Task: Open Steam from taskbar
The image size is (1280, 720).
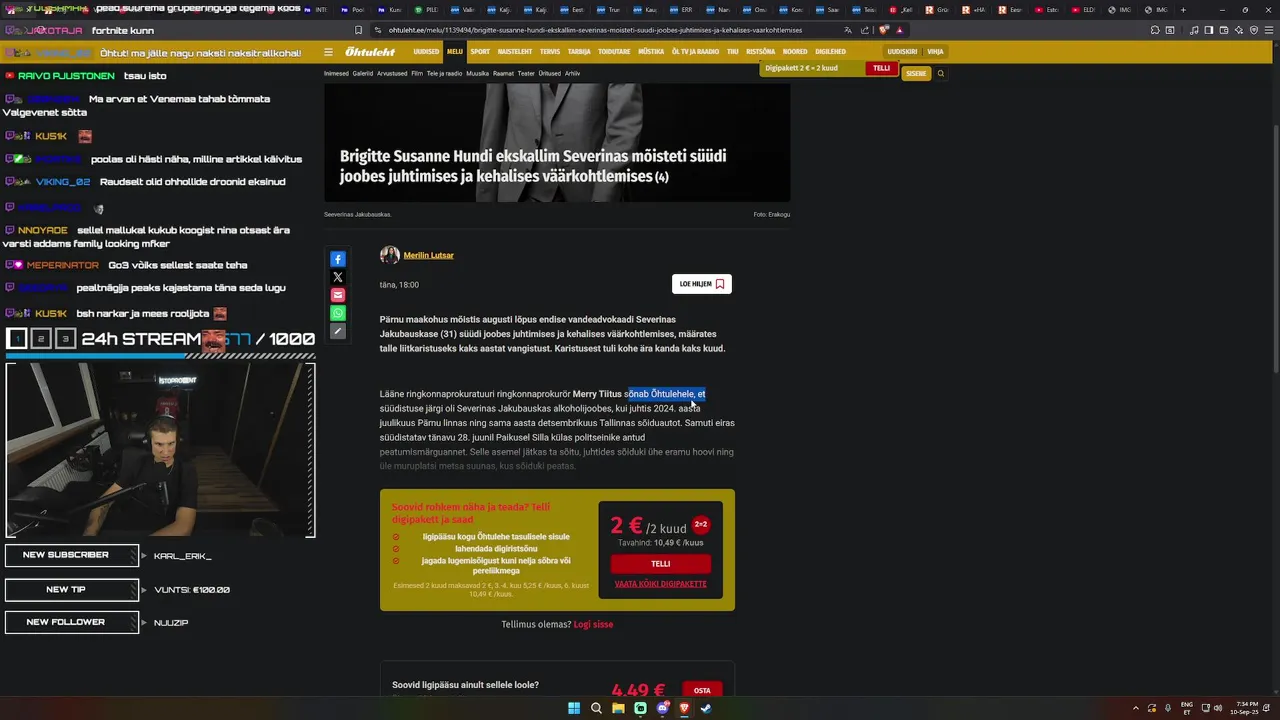Action: 706,708
